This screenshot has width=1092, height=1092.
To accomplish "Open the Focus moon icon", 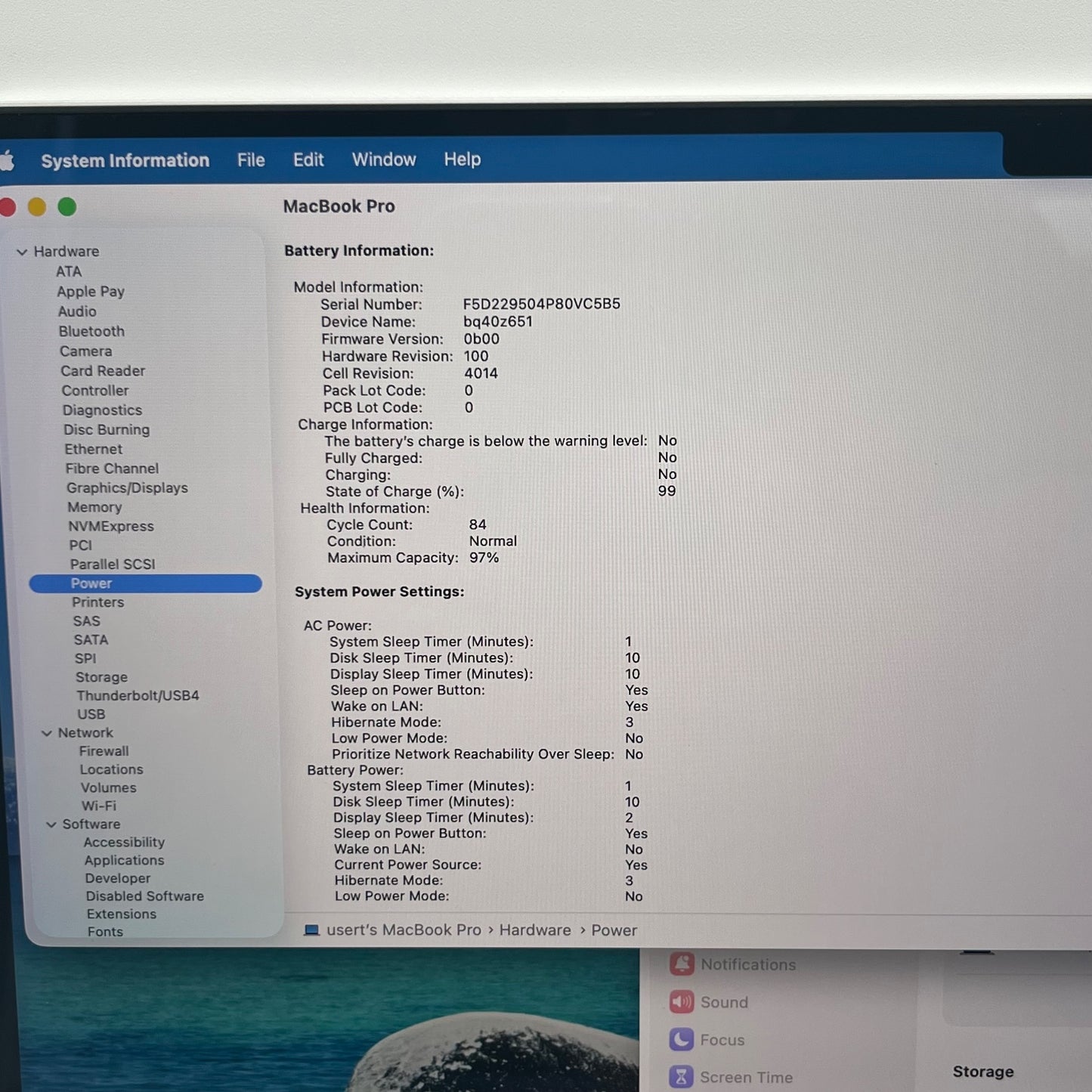I will coord(682,1040).
